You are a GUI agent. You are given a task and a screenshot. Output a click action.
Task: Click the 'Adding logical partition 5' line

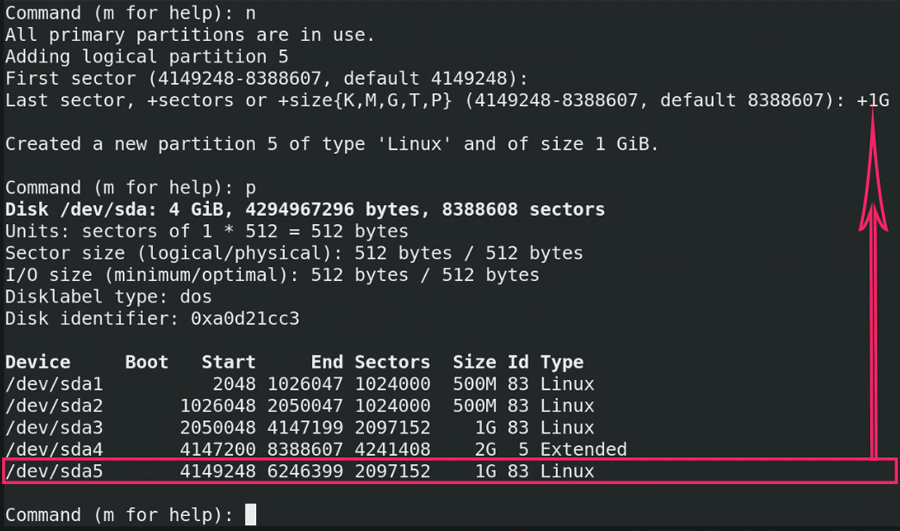click(146, 56)
